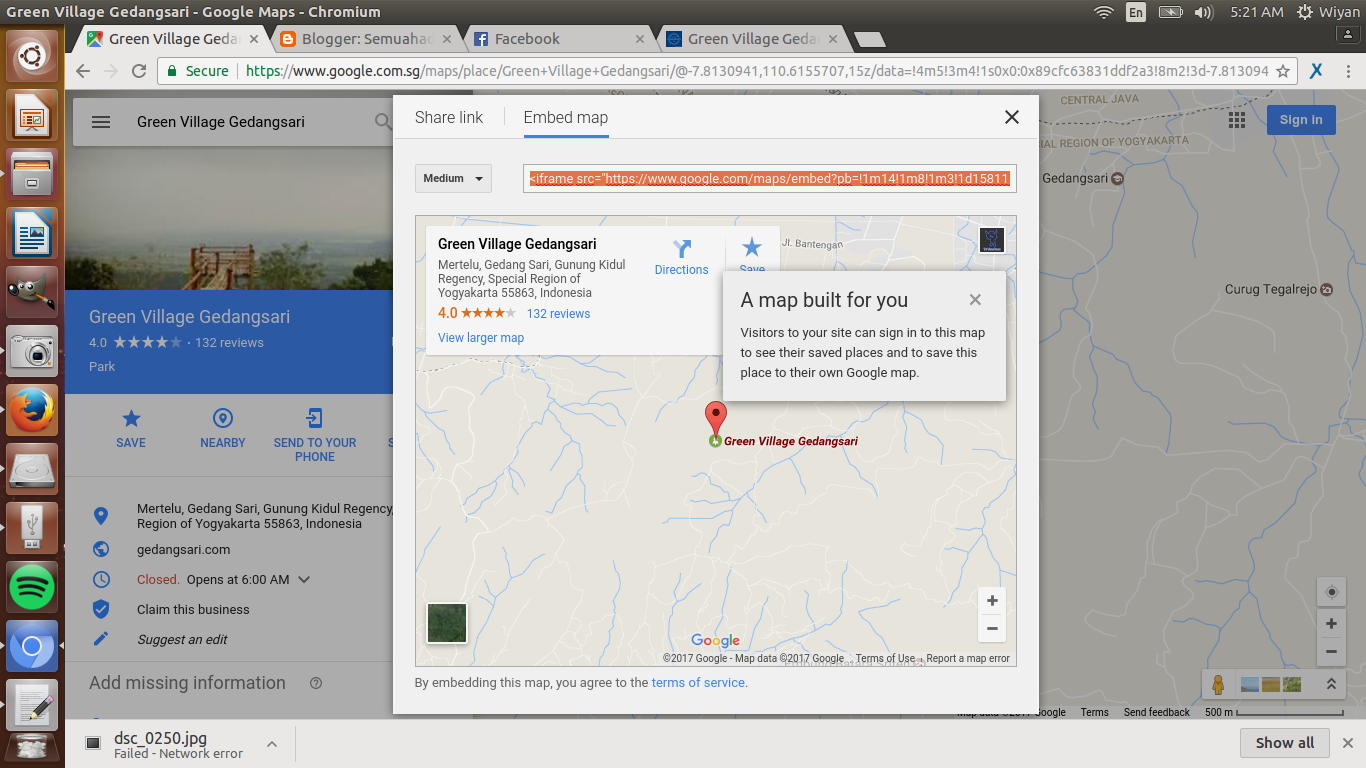Click the volume indicator in top panel
Image resolution: width=1366 pixels, height=768 pixels.
1204,12
